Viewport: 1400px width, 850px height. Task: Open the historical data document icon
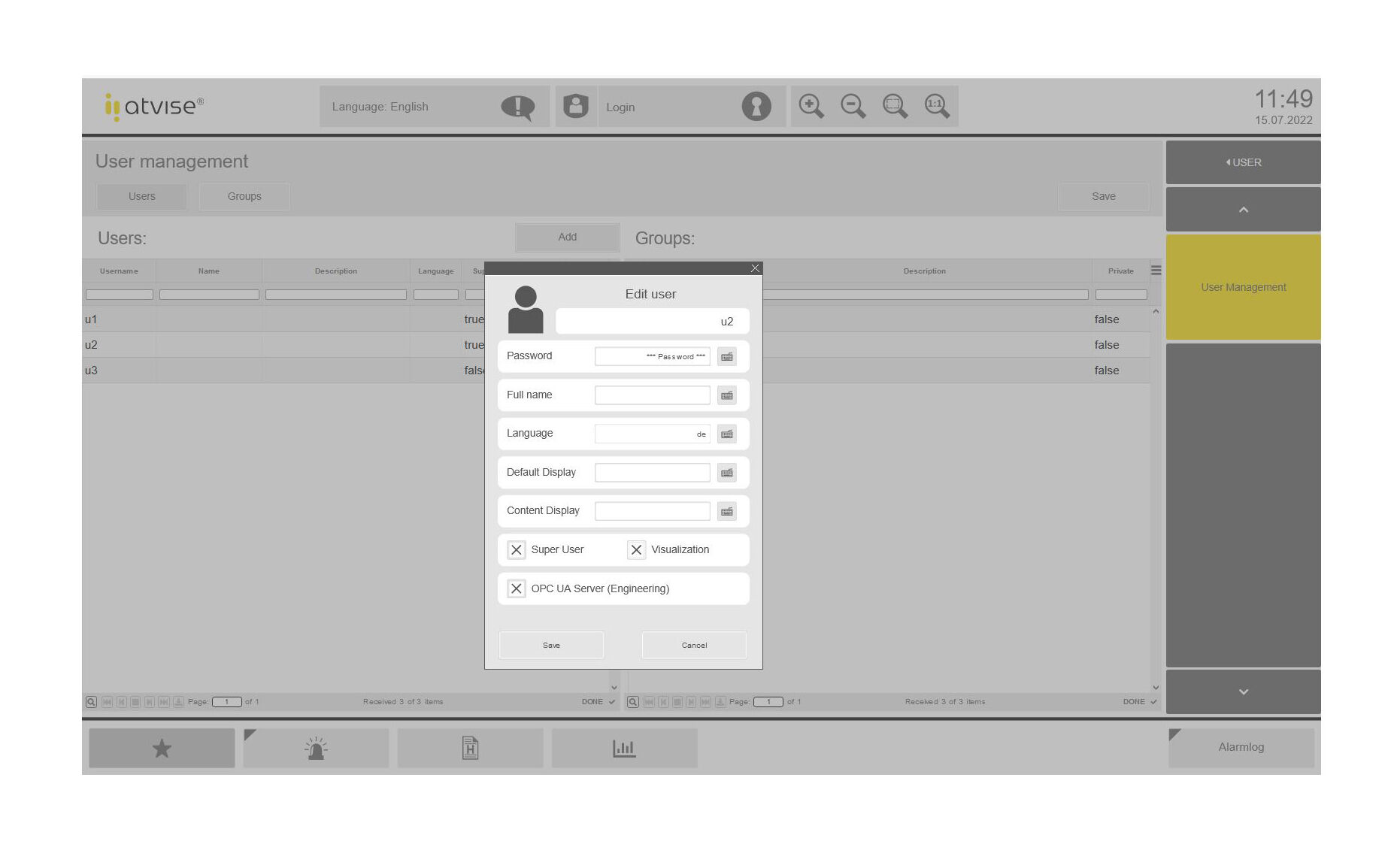471,747
